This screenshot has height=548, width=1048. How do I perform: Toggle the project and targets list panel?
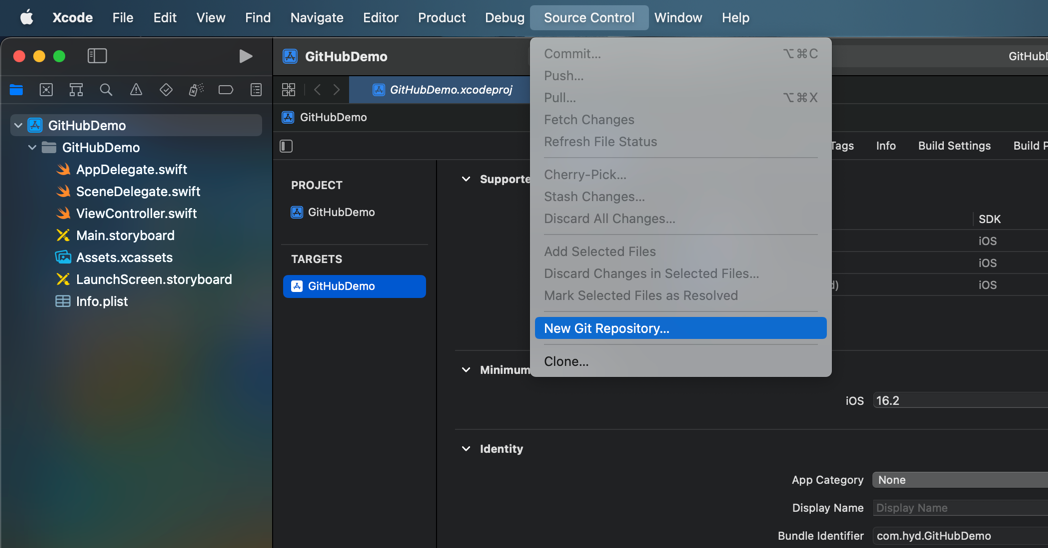[287, 146]
